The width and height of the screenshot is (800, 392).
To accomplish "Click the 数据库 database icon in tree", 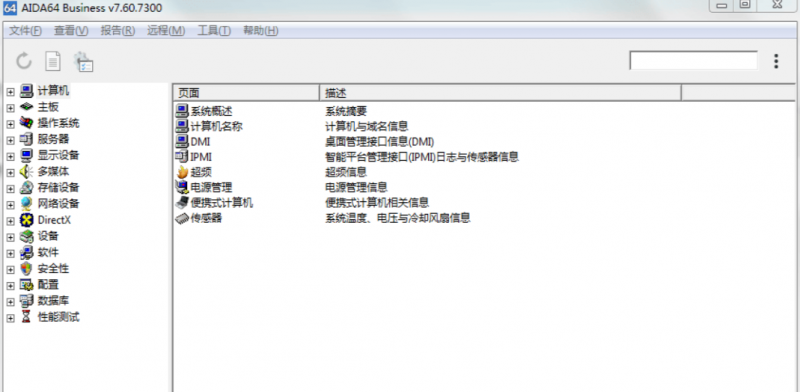I will tap(27, 301).
